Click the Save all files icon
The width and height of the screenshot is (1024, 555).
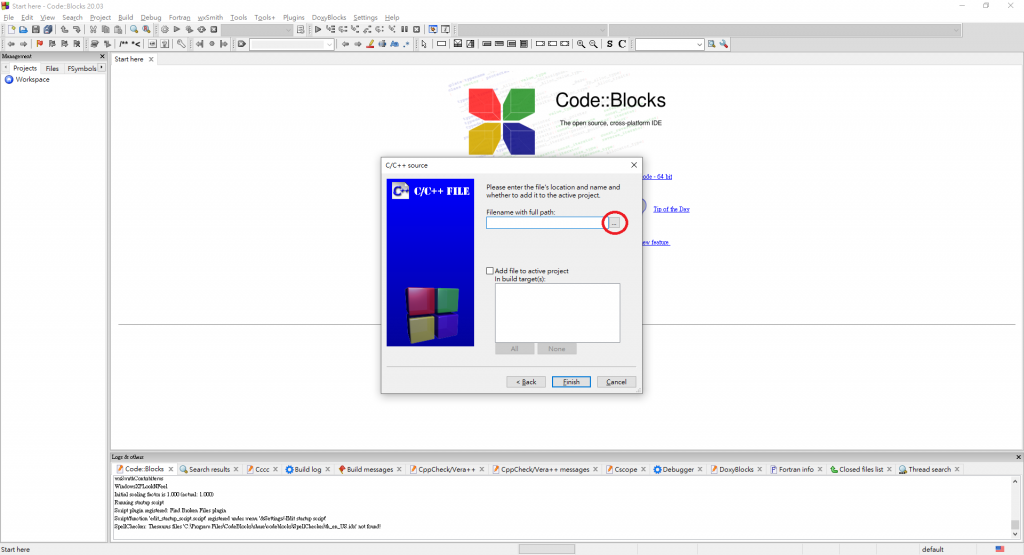[x=48, y=29]
